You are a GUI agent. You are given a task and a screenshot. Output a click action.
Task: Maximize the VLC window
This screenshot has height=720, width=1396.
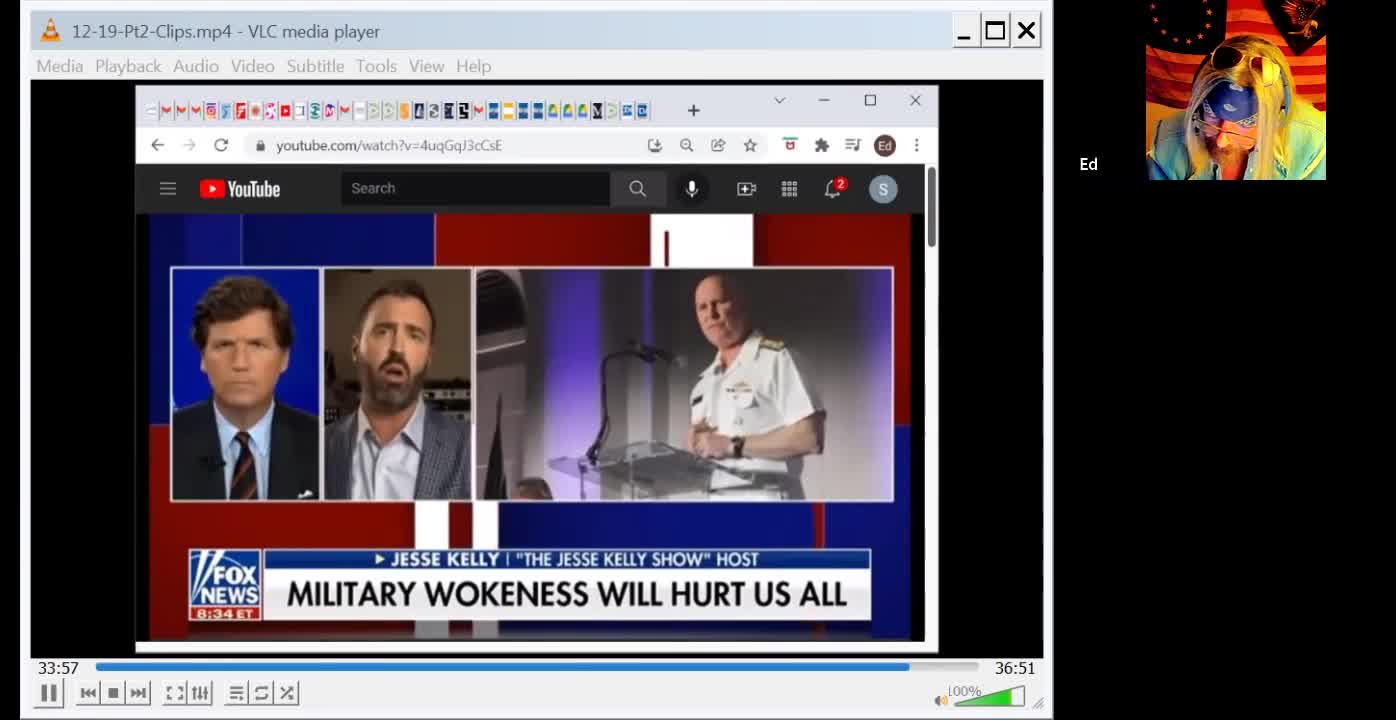pos(995,31)
